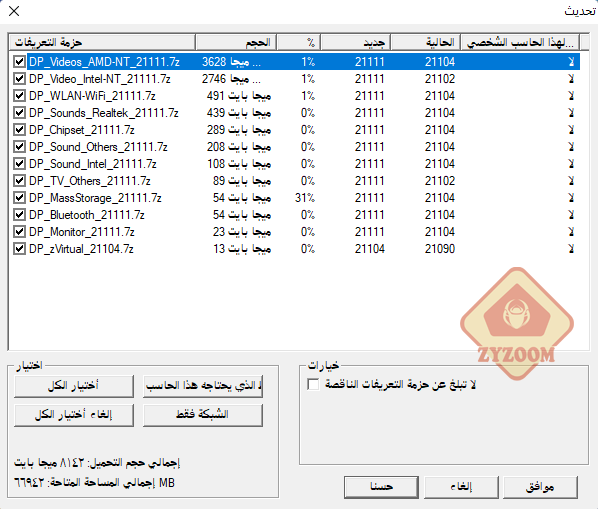Viewport: 598px width, 509px height.
Task: Click new version 21104 in zVirtual row
Action: coord(370,249)
